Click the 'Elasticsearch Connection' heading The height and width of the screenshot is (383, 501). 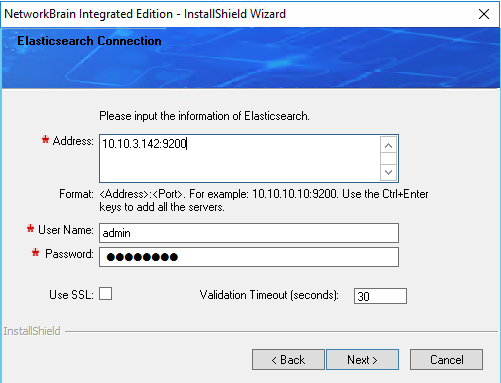coord(89,41)
